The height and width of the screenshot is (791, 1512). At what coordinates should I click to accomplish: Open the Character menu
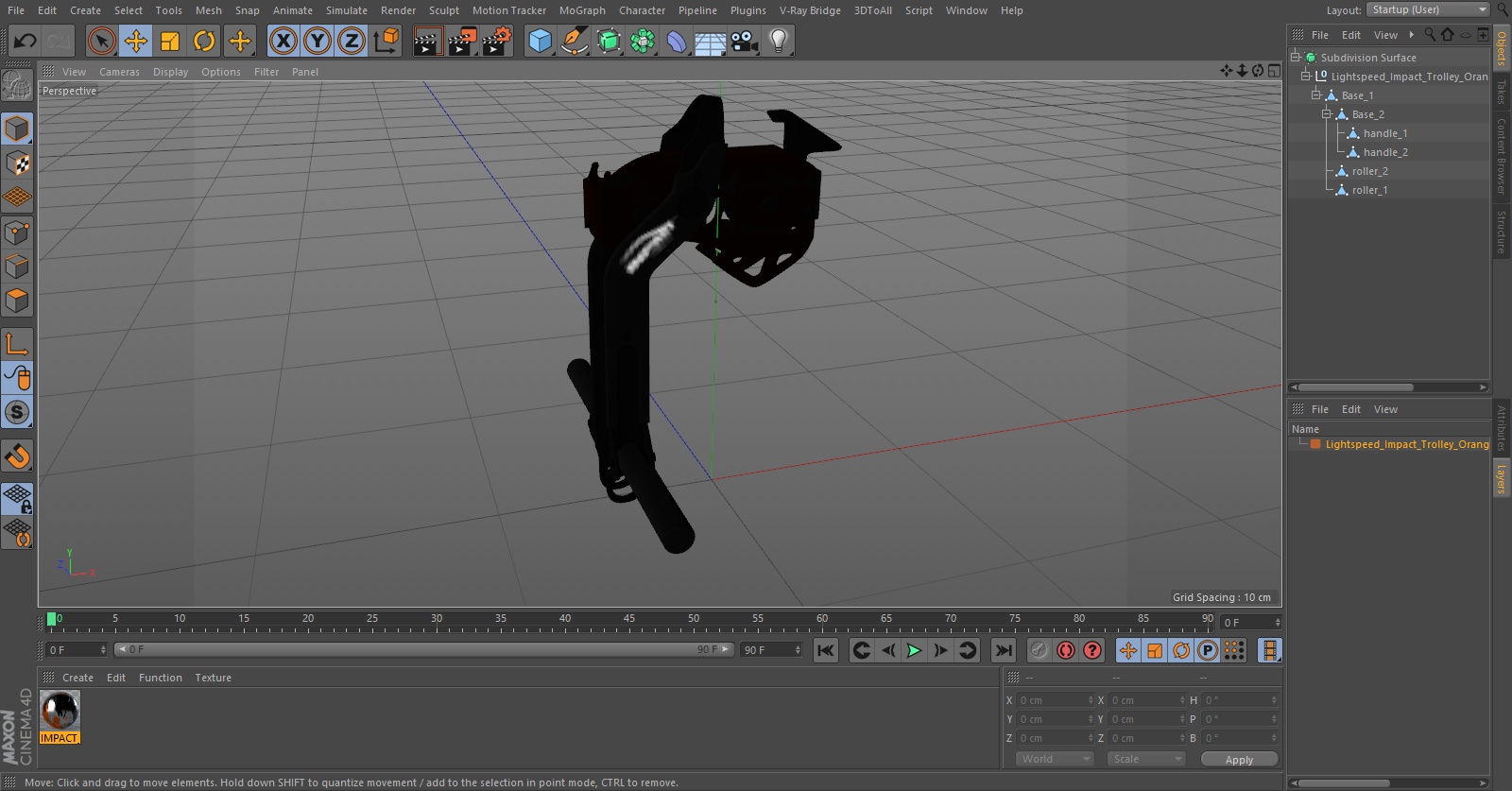pos(642,10)
